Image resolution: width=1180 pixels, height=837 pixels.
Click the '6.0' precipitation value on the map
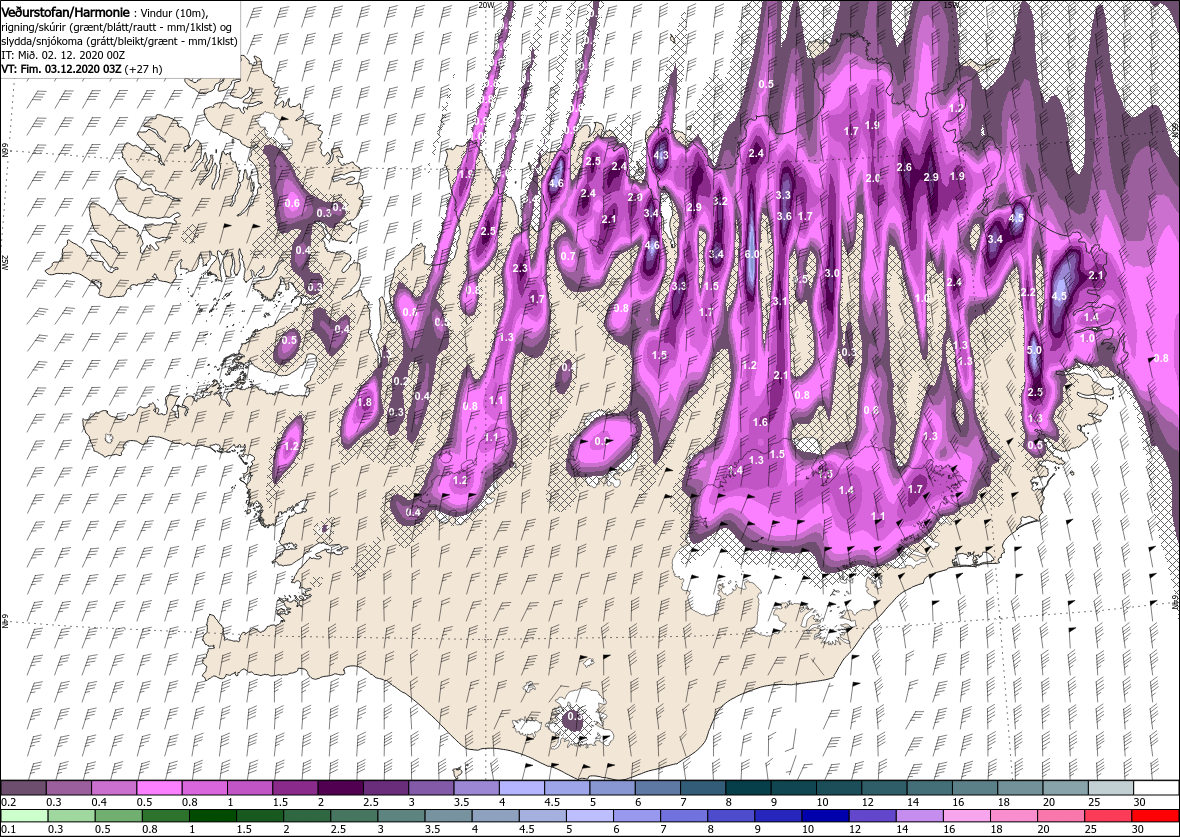[752, 254]
